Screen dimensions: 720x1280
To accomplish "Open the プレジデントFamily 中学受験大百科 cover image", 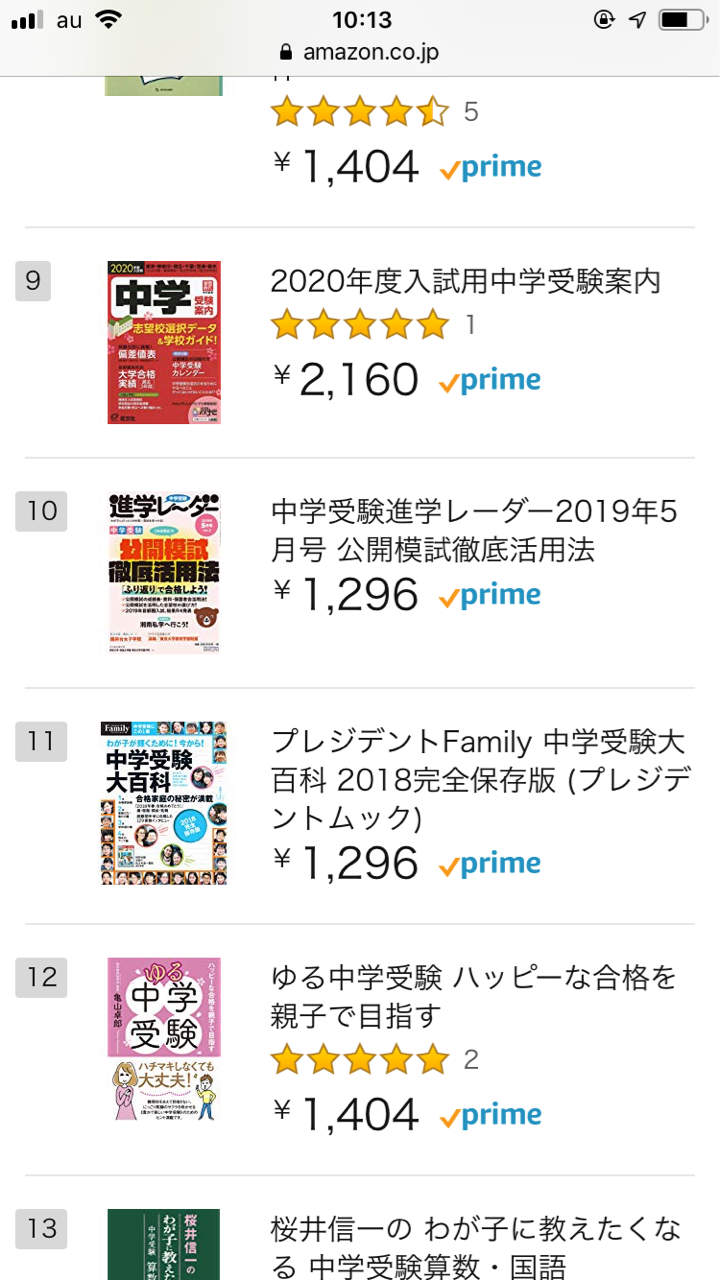I will (164, 803).
